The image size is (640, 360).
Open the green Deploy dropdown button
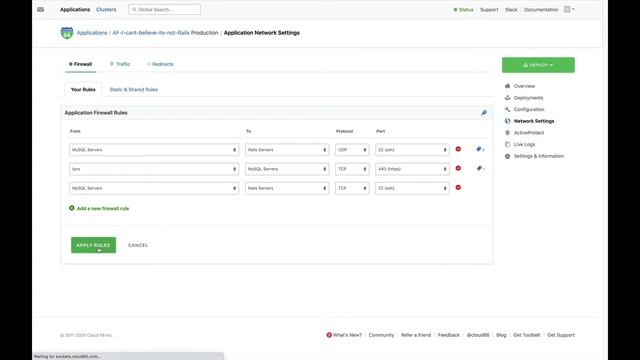pyautogui.click(x=538, y=65)
